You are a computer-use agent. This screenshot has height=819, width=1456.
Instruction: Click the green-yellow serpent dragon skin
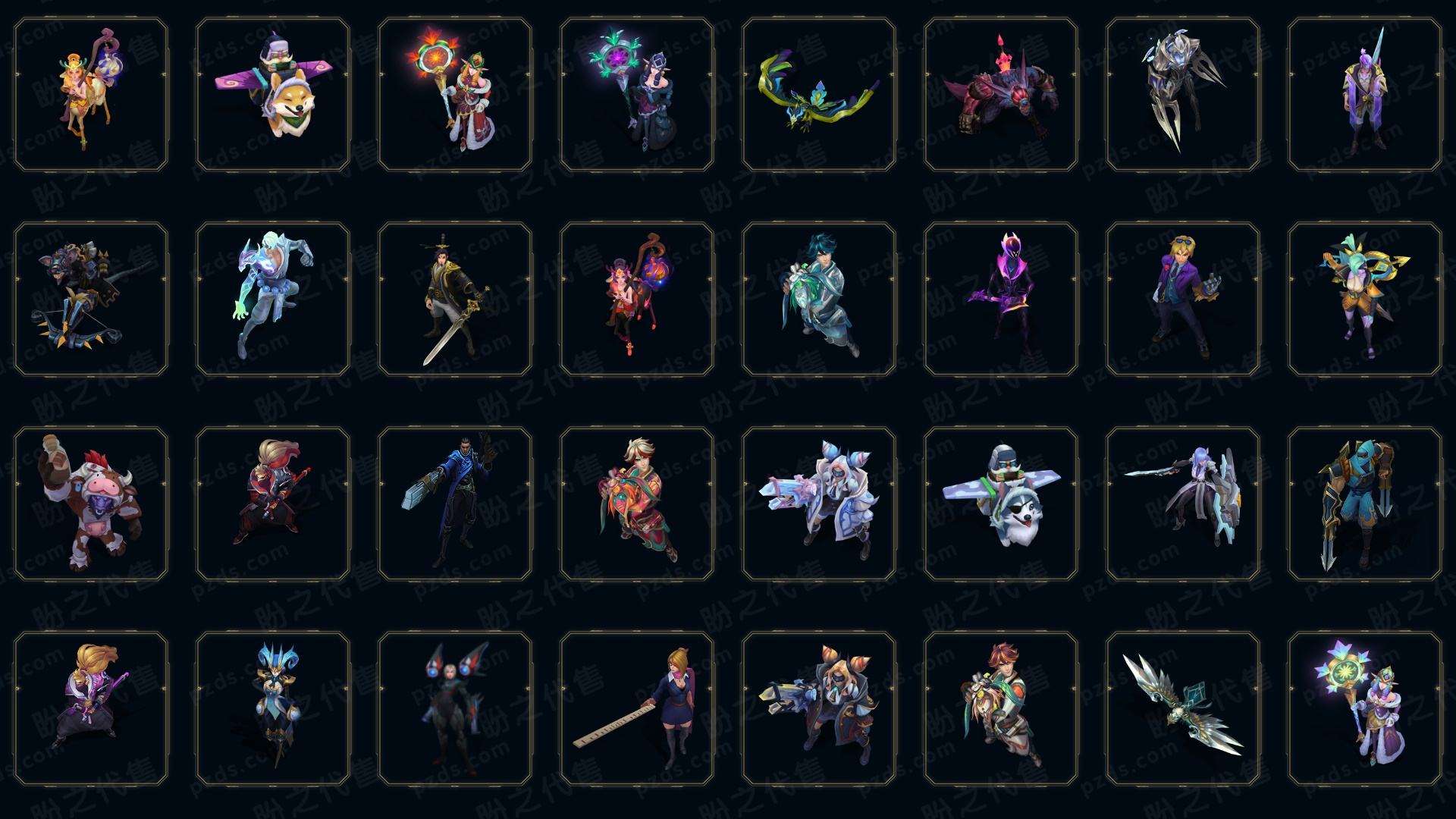(x=819, y=95)
